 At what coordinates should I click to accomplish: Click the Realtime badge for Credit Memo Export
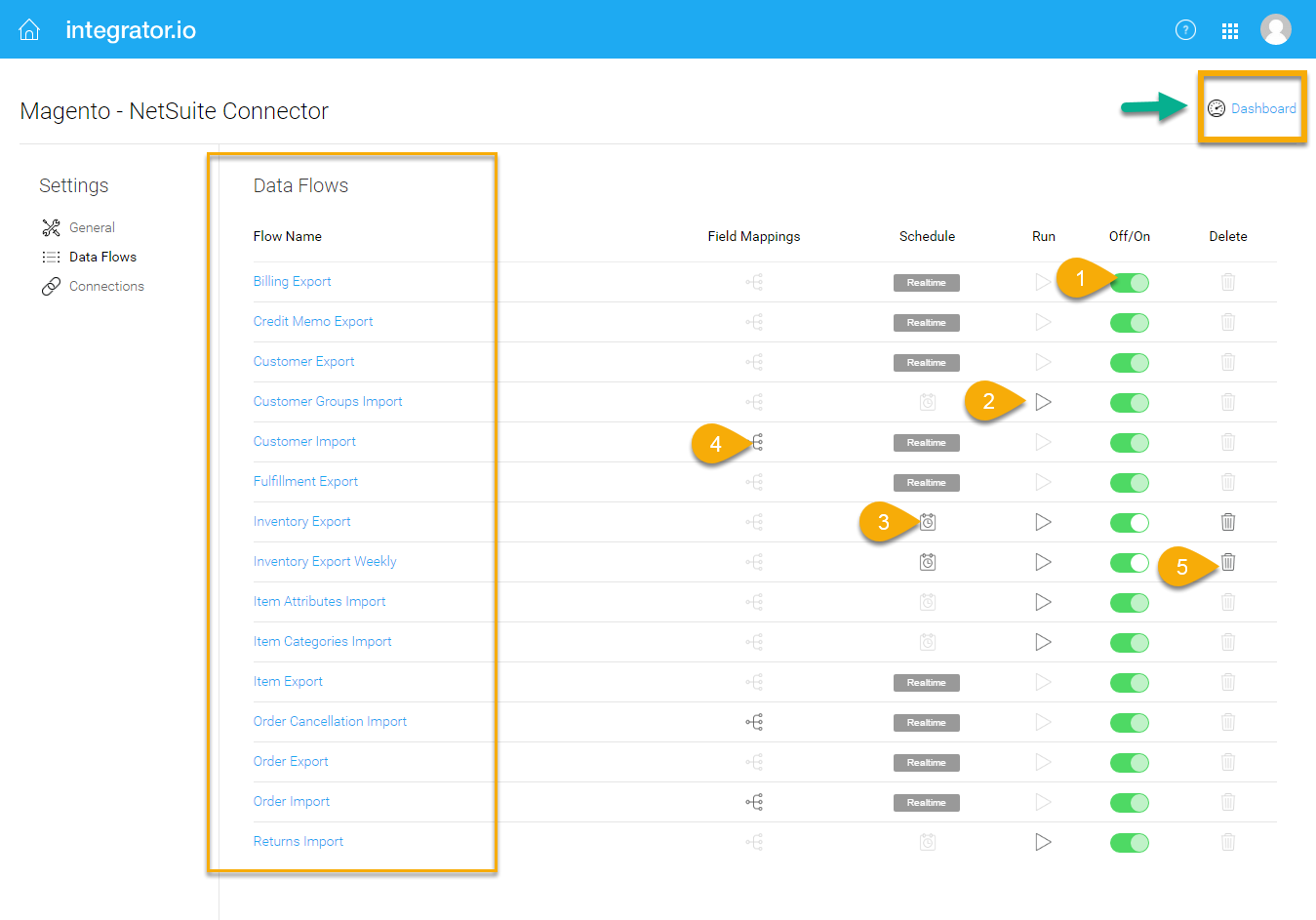[x=927, y=323]
